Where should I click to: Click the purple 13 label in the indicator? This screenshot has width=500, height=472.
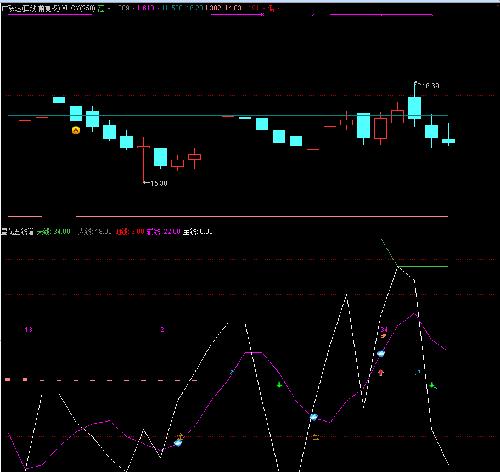pos(28,330)
